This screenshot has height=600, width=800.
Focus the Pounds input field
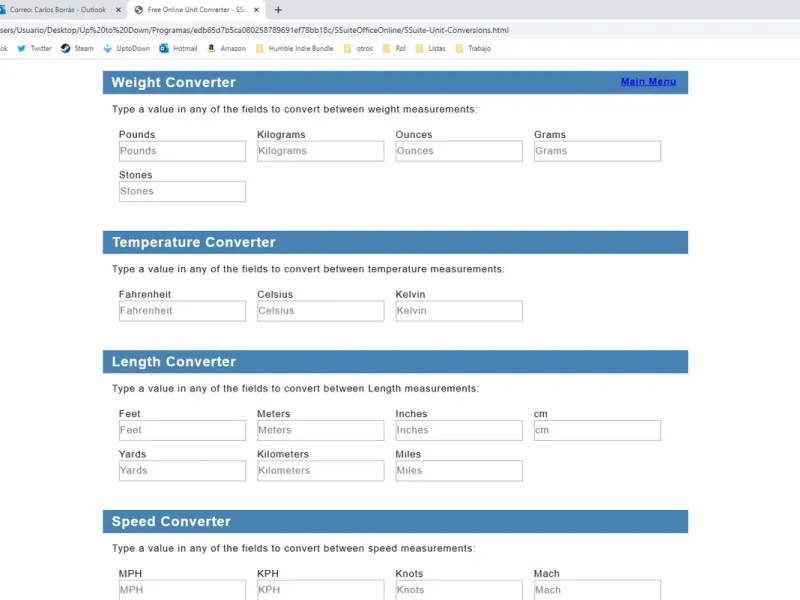(182, 151)
